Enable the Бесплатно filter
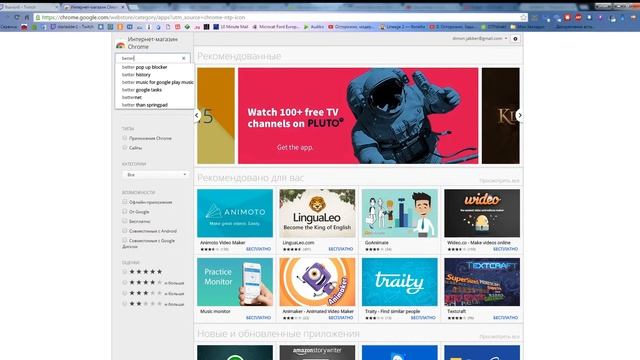The image size is (640, 360). 124,221
